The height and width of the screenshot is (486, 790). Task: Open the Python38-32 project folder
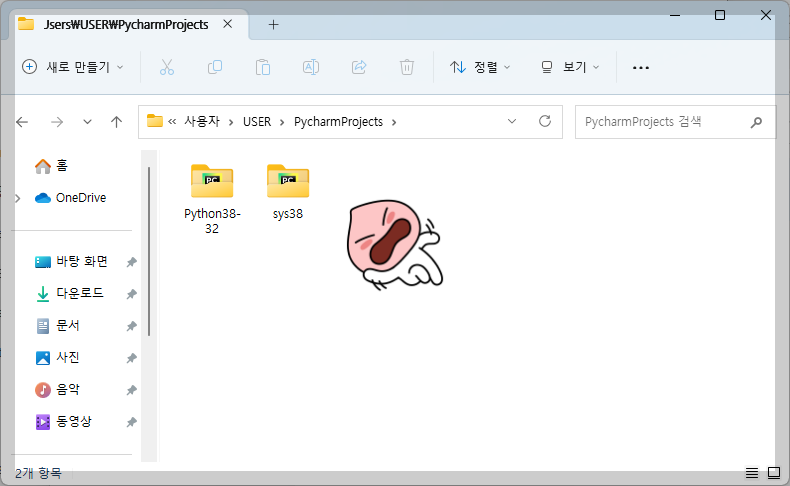212,199
